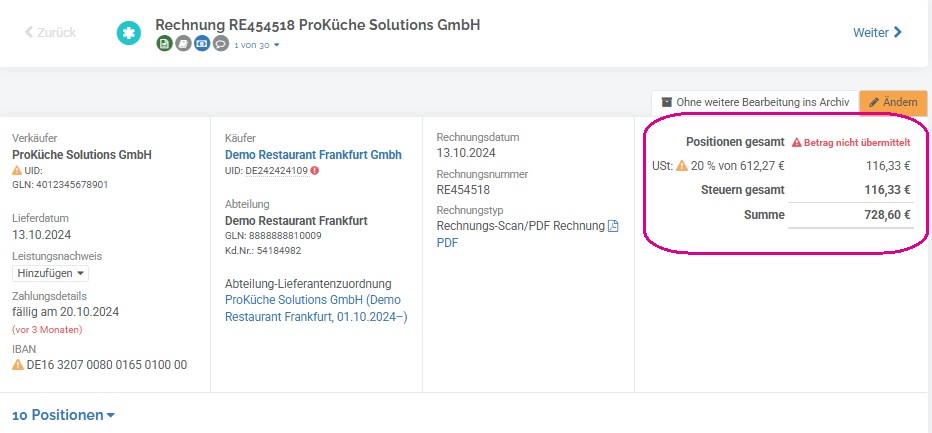932x433 pixels.
Task: Click the teal asterisk invoice icon
Action: (129, 33)
